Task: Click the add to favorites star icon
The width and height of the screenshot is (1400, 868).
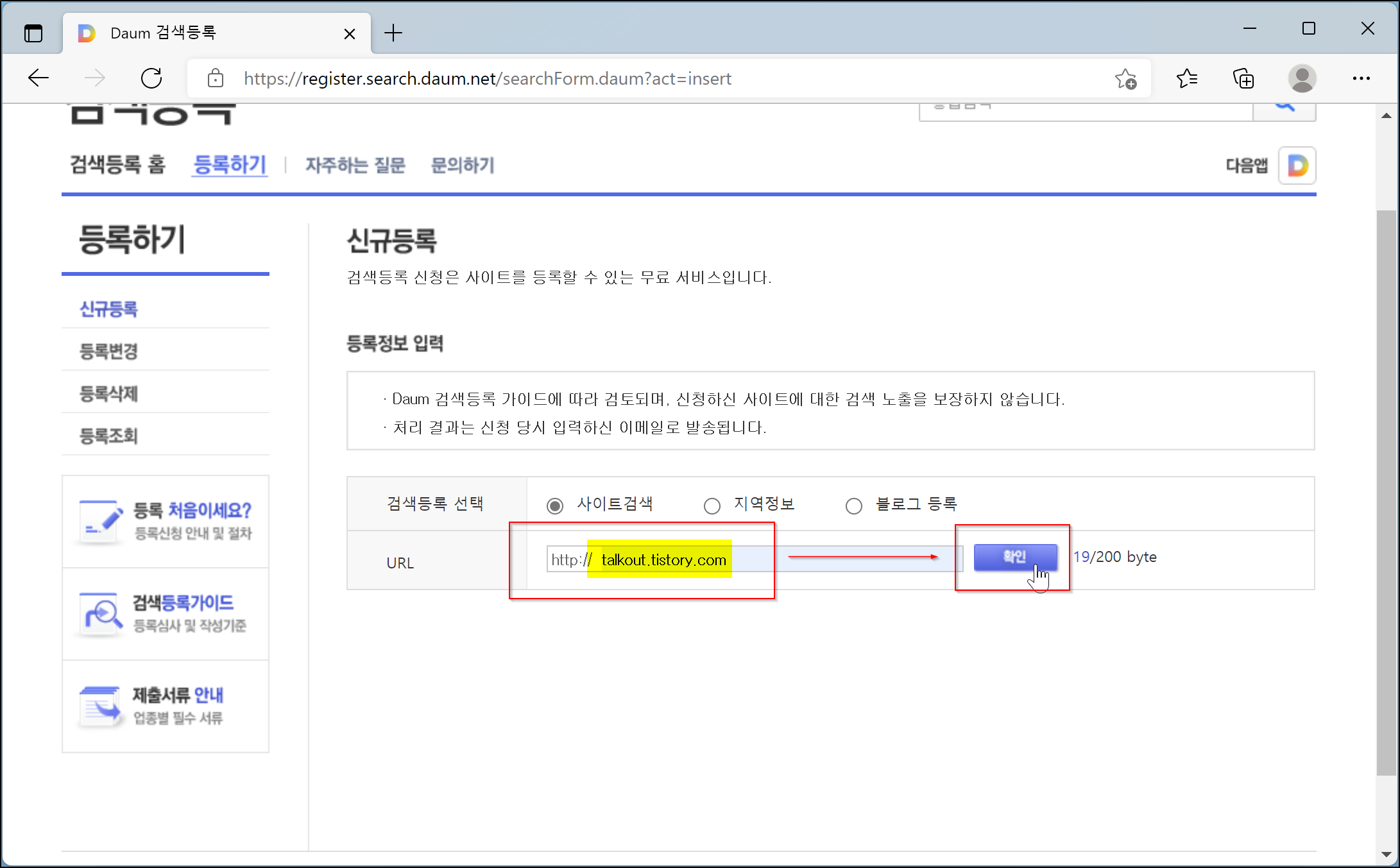Action: click(x=1125, y=78)
